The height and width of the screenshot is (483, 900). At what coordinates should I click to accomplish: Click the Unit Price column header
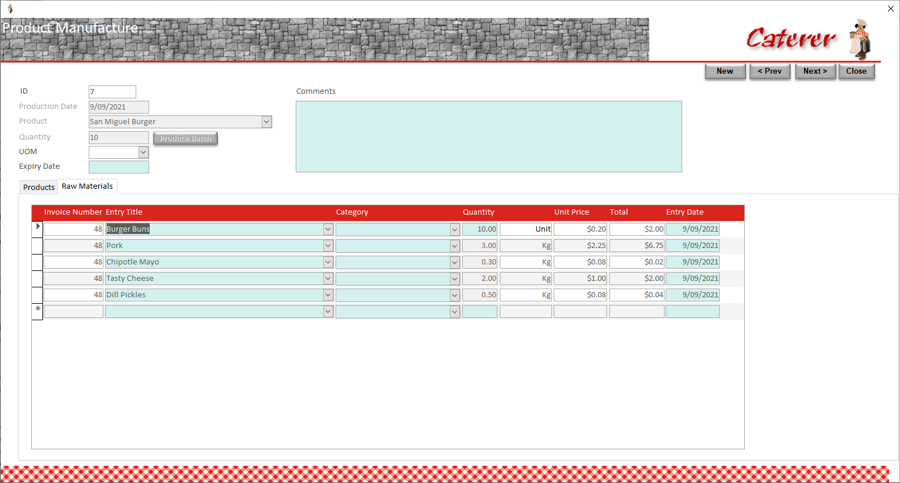pos(571,212)
